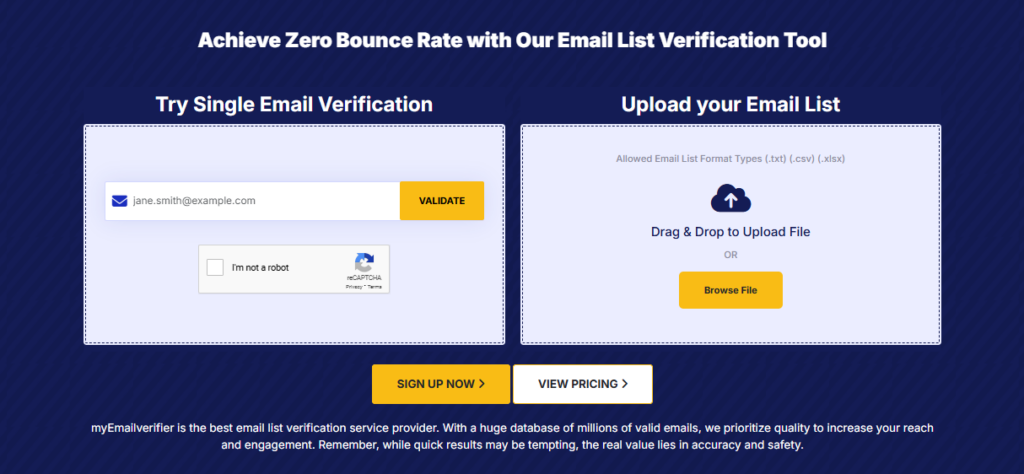Click the cloud upload icon
This screenshot has height=474, width=1024.
(x=730, y=200)
